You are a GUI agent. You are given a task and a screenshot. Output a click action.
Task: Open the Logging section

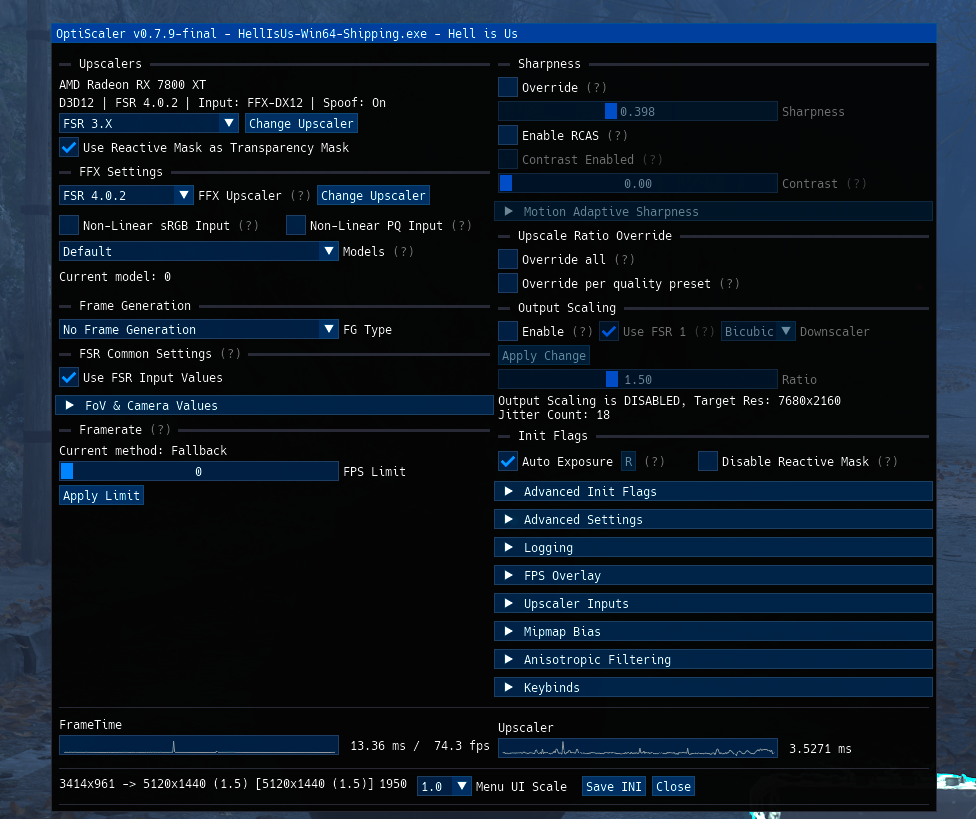click(713, 547)
